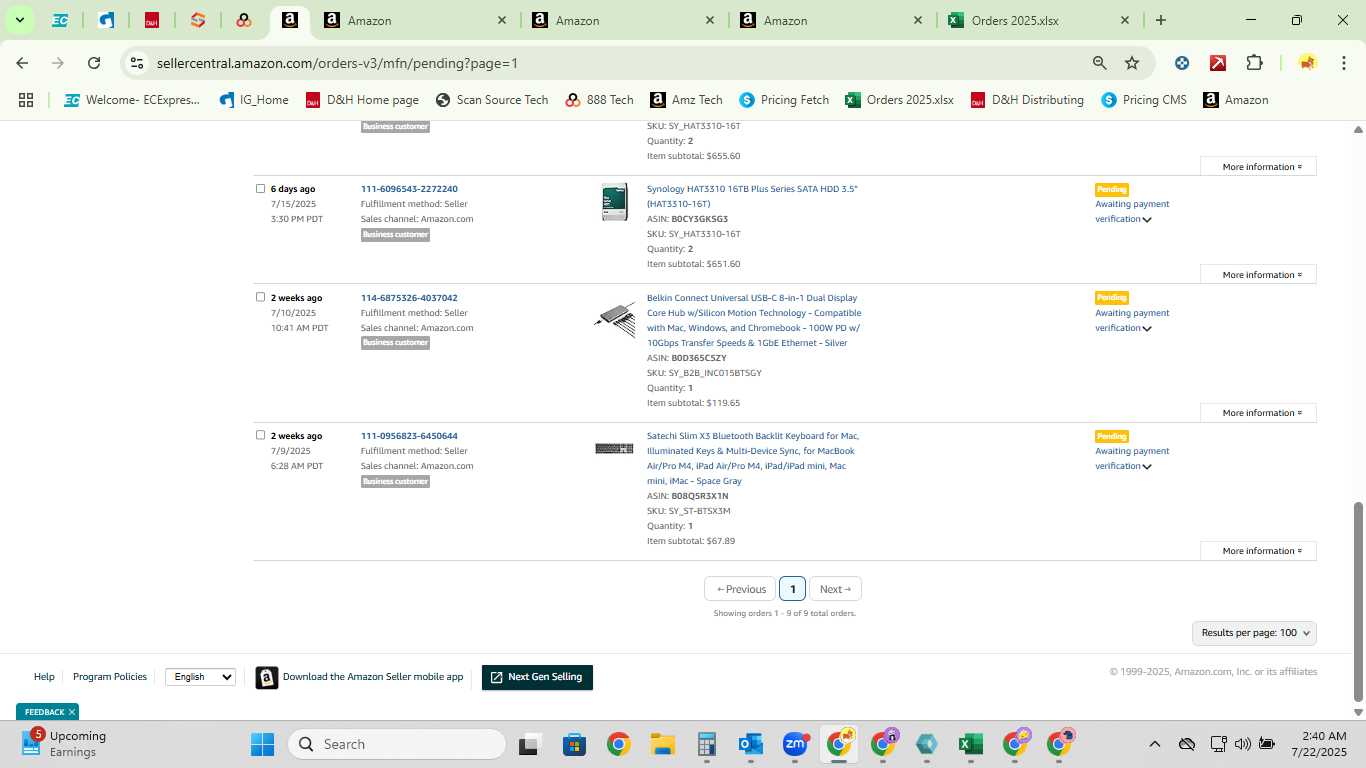The image size is (1366, 768).
Task: Bookmark this page with the star icon
Action: click(x=1132, y=63)
